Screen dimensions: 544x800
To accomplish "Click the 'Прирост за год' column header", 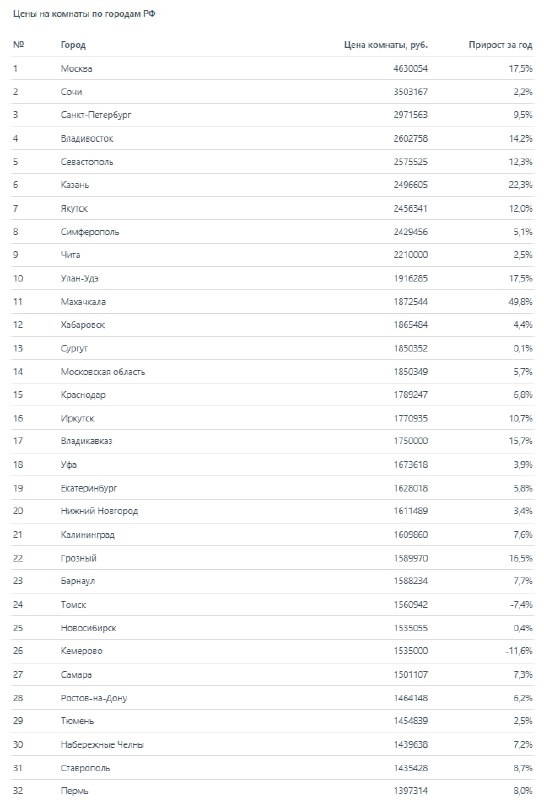I will 500,45.
